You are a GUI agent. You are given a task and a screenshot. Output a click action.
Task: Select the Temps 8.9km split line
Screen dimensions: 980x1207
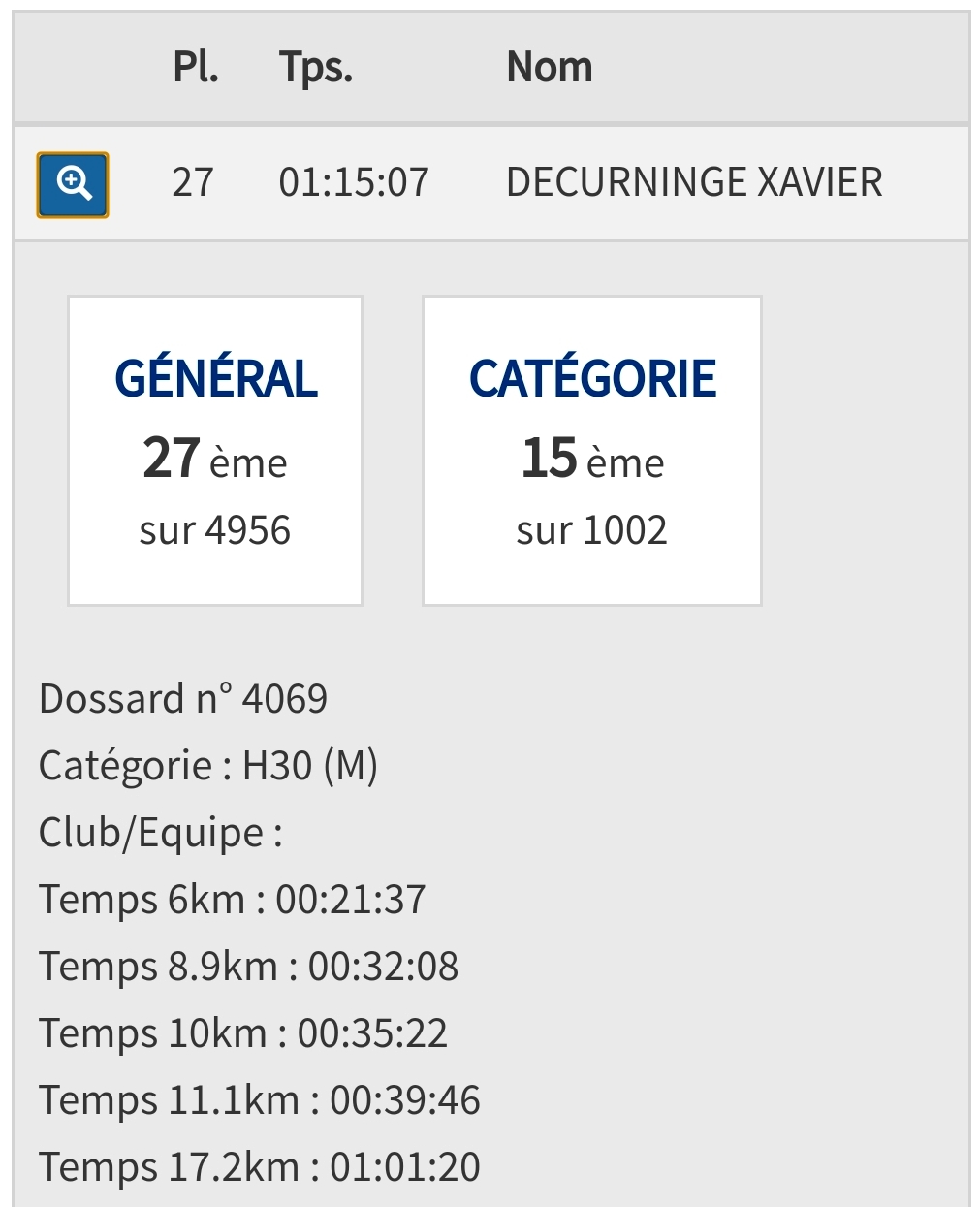click(x=249, y=967)
